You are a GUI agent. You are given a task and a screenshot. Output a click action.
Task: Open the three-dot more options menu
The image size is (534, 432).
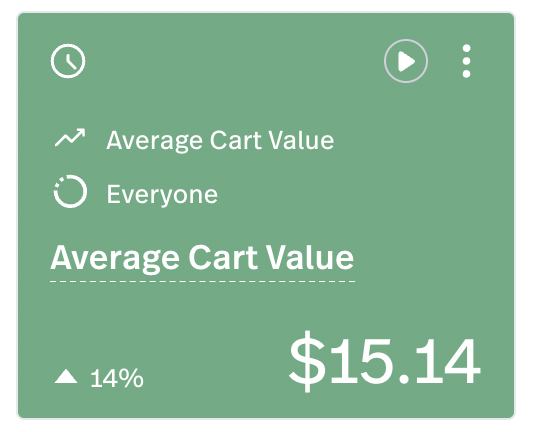click(466, 61)
